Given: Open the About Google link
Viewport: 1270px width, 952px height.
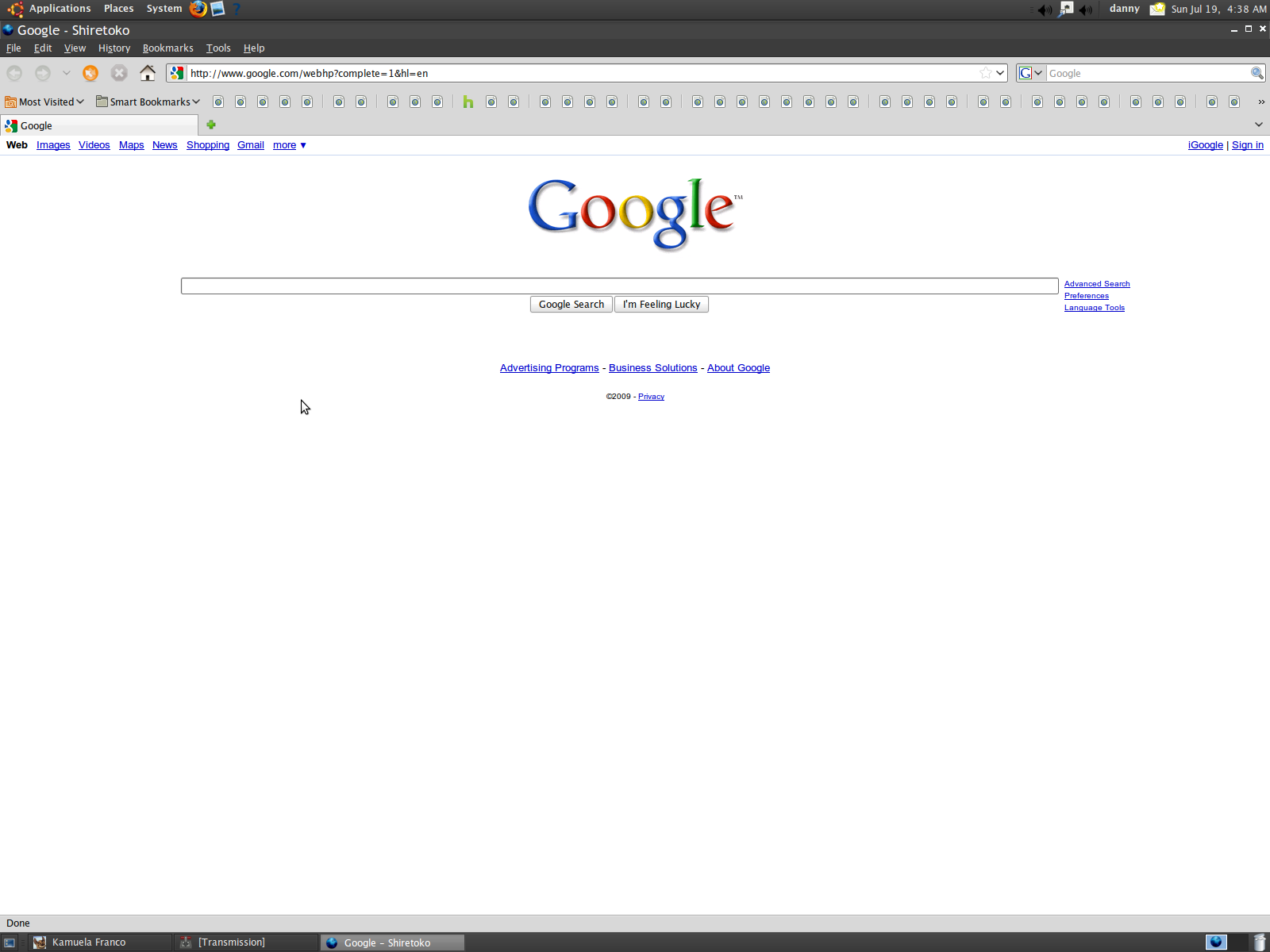Looking at the screenshot, I should 739,368.
